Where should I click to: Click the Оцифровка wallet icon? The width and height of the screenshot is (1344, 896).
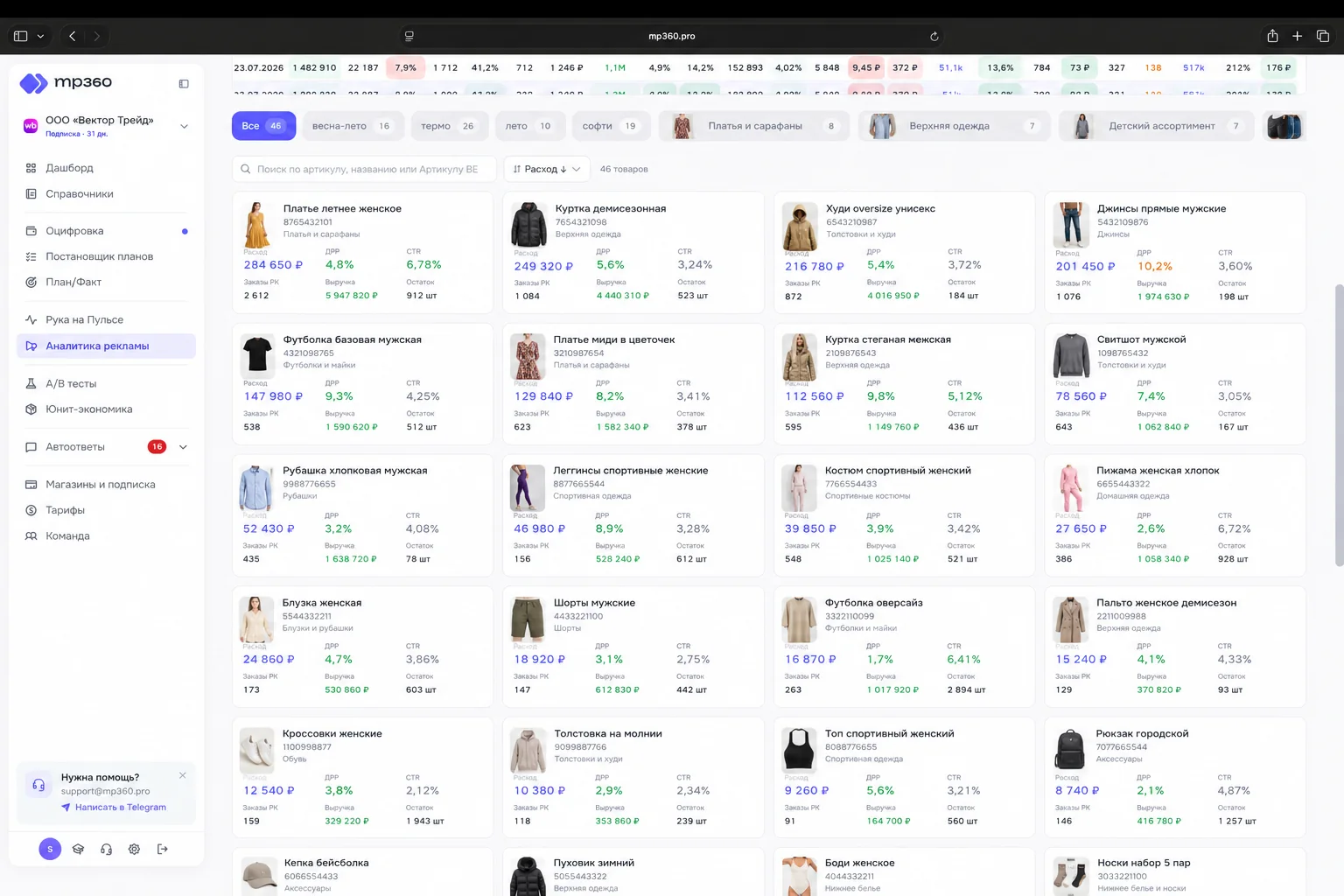31,231
